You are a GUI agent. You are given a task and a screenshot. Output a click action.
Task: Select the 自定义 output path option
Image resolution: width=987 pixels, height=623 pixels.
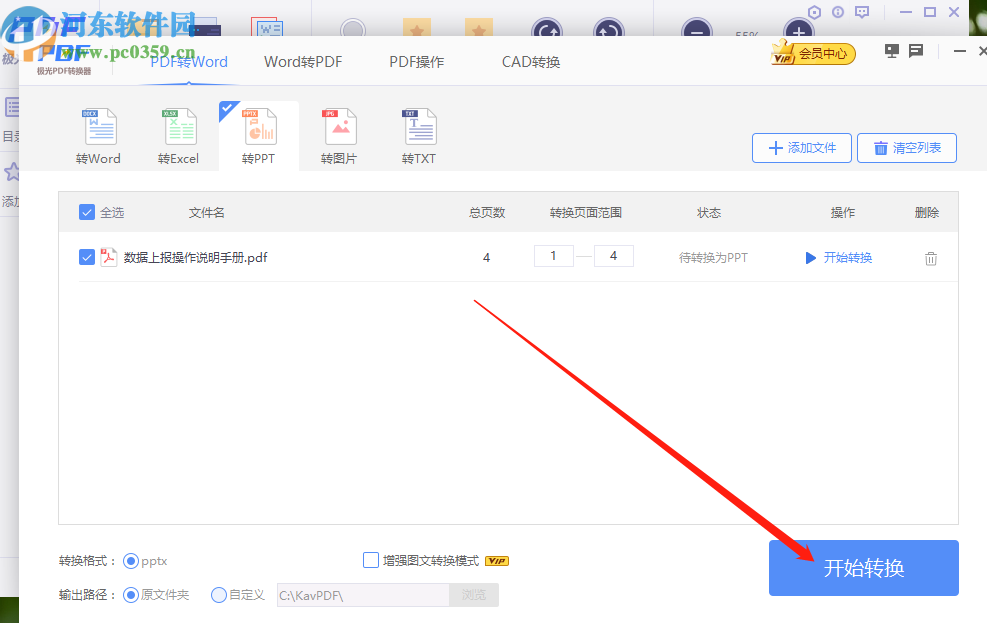[x=218, y=594]
